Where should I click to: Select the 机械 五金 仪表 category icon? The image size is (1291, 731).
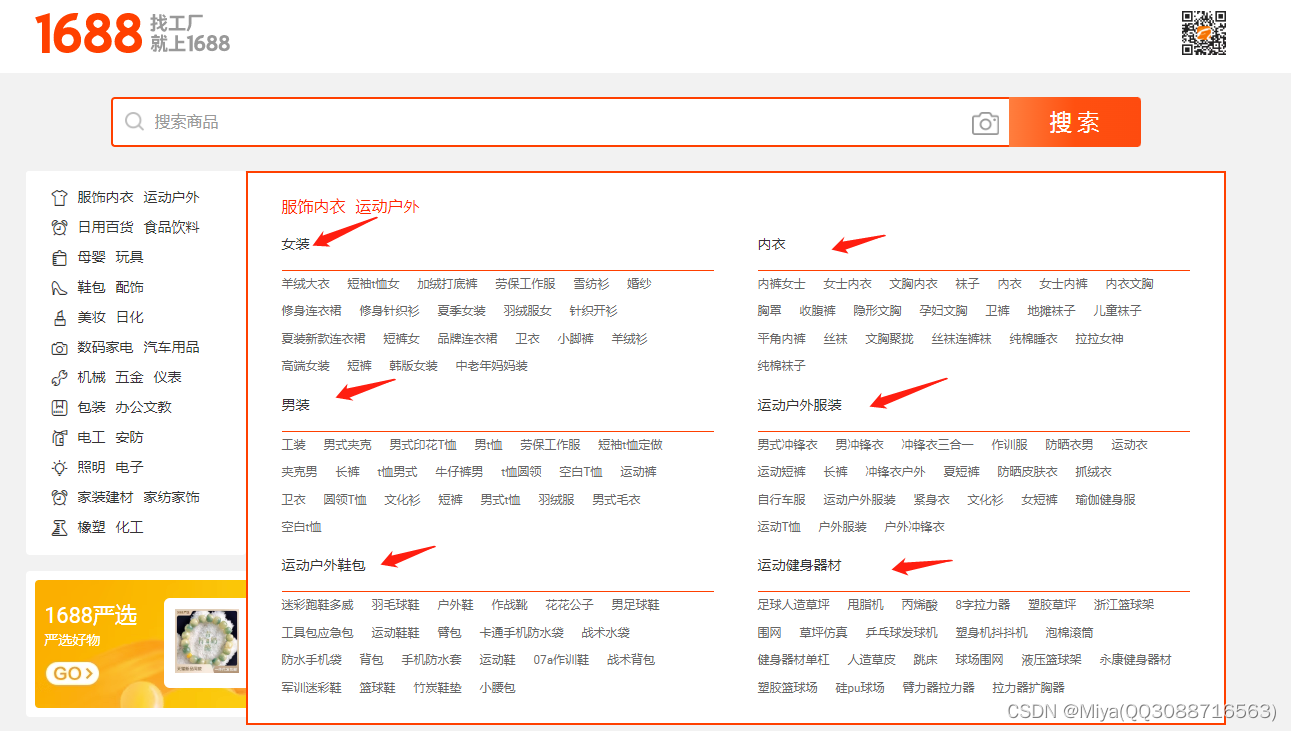click(x=58, y=377)
